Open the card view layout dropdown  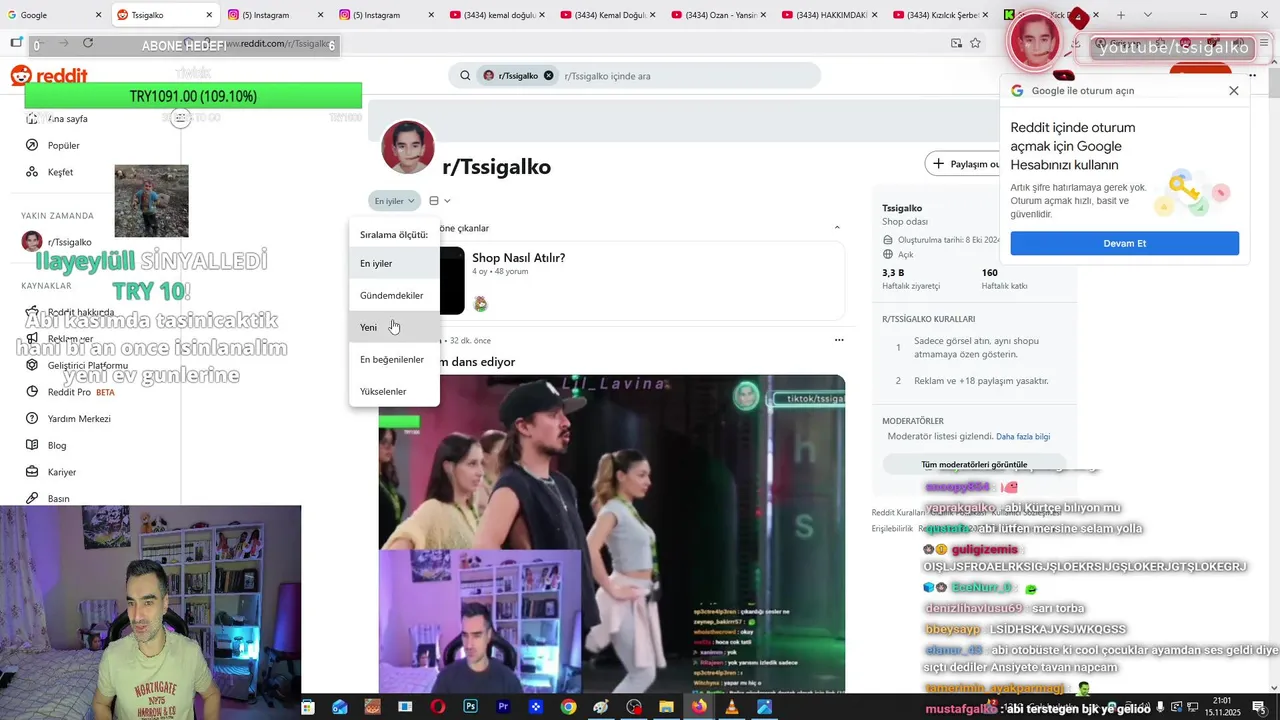point(440,201)
